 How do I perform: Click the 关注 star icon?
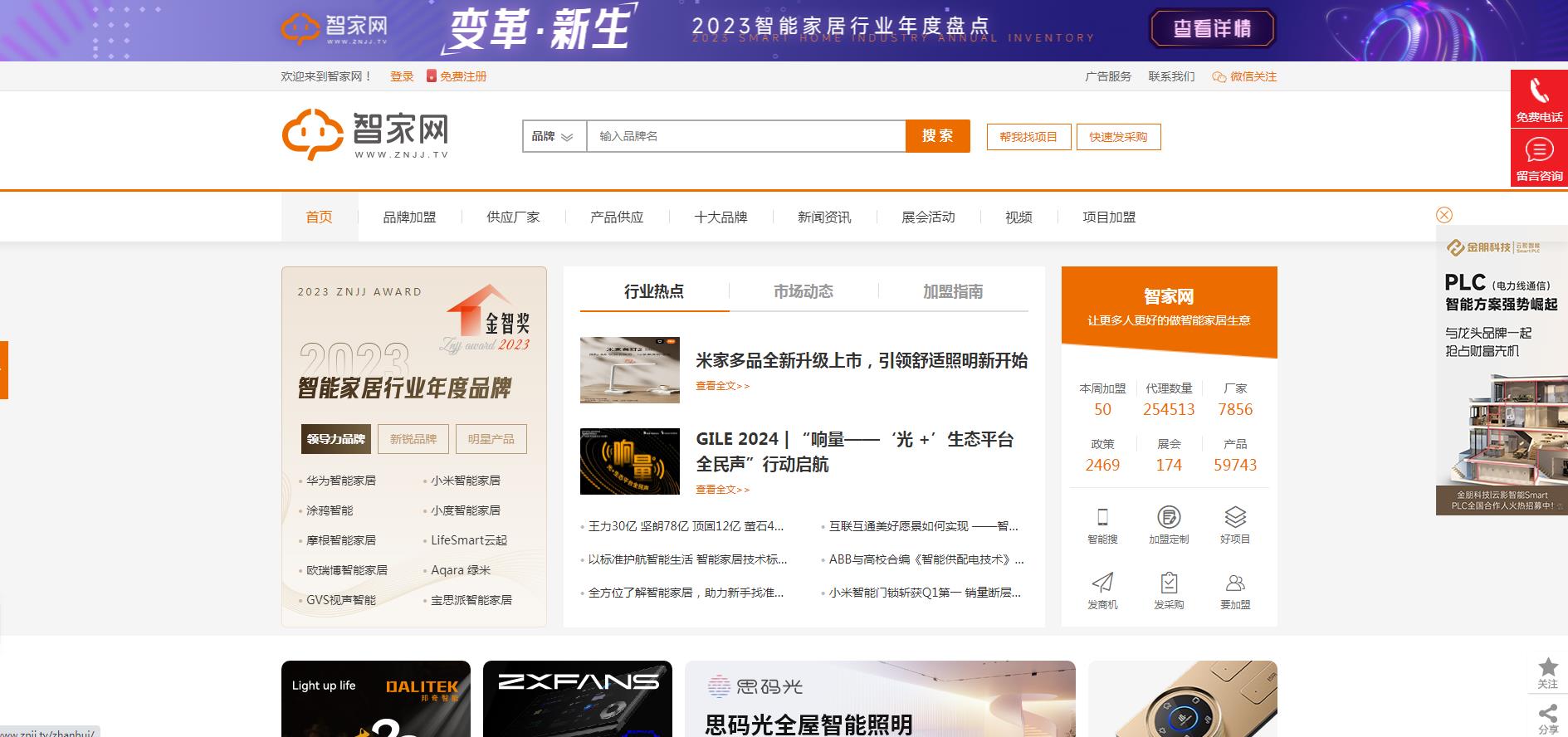click(1548, 666)
